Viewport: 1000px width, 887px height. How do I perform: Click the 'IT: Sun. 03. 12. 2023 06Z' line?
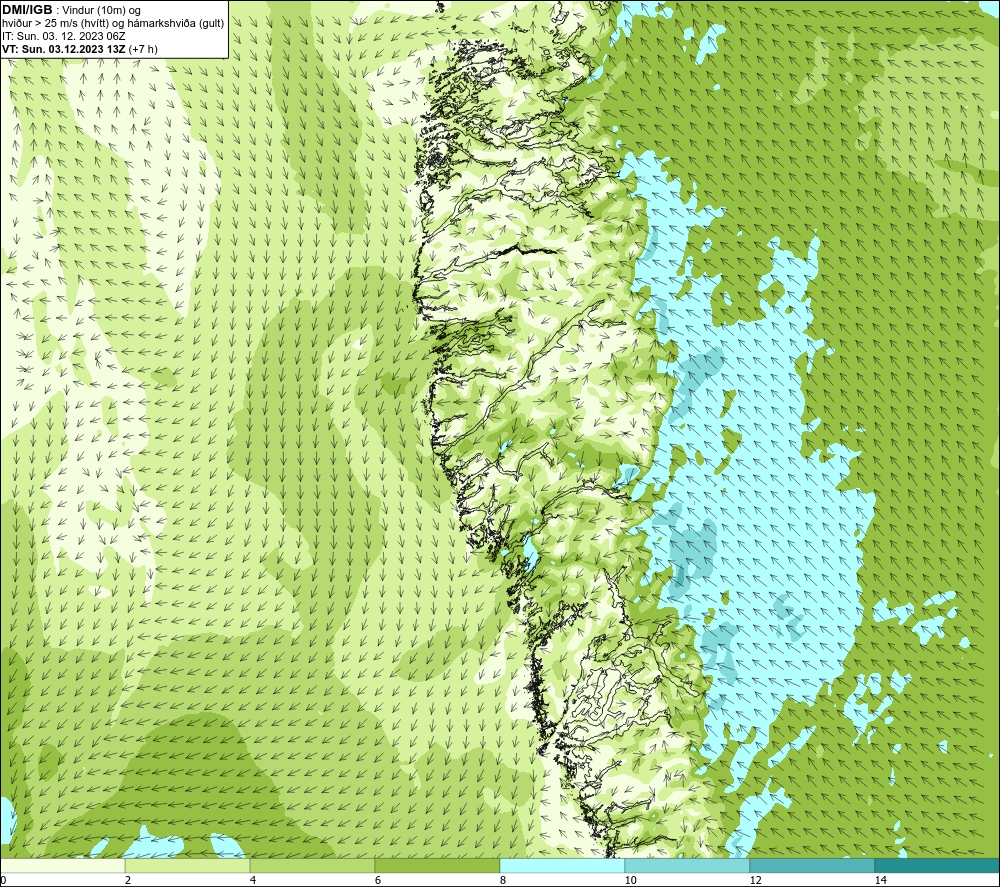point(64,36)
